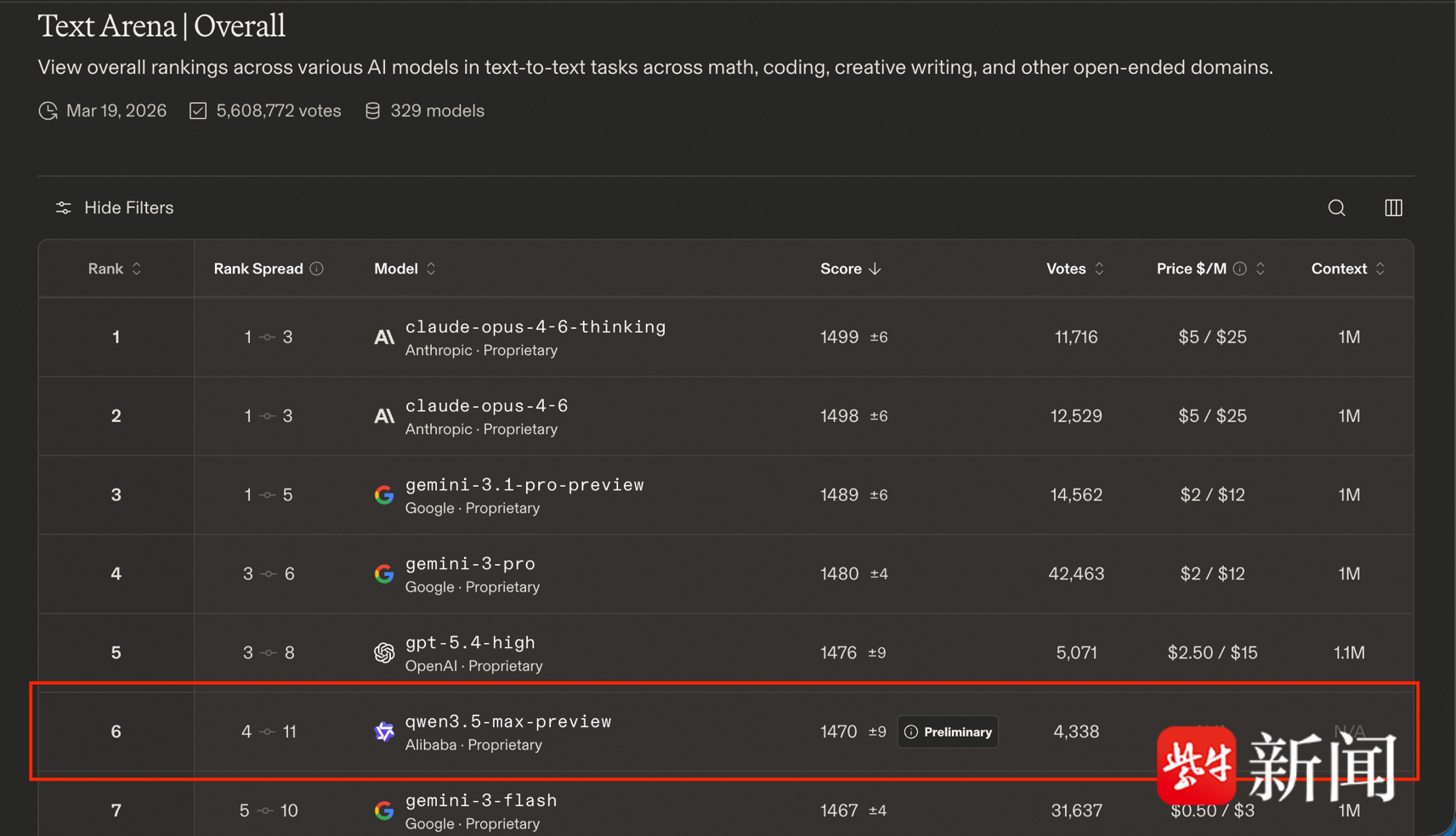Viewport: 1456px width, 836px height.
Task: Click the Google logo beside gemini-3-pro
Action: (384, 574)
